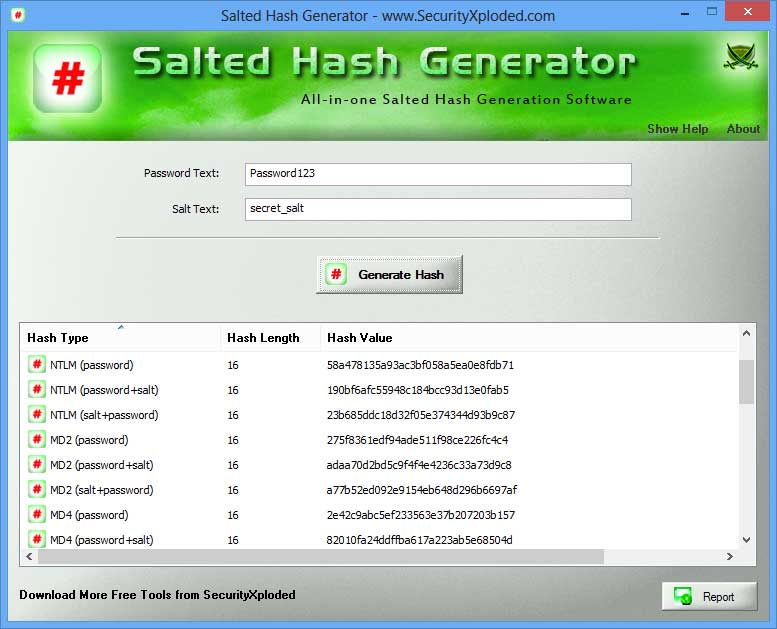
Task: Sort by Hash Value column header
Action: (x=528, y=338)
